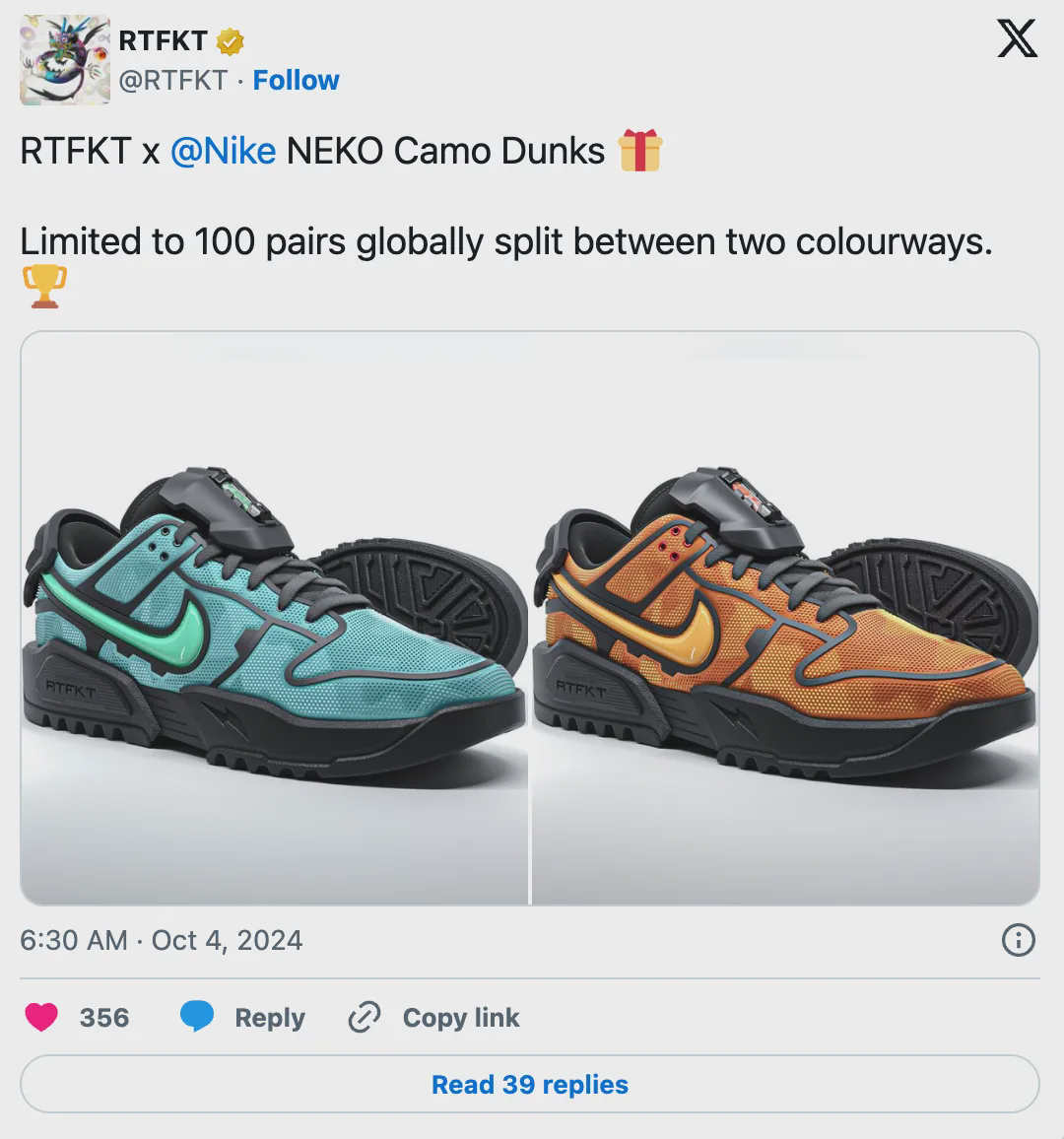Click the blue reply bubble icon
1064x1139 pixels.
point(197,1017)
